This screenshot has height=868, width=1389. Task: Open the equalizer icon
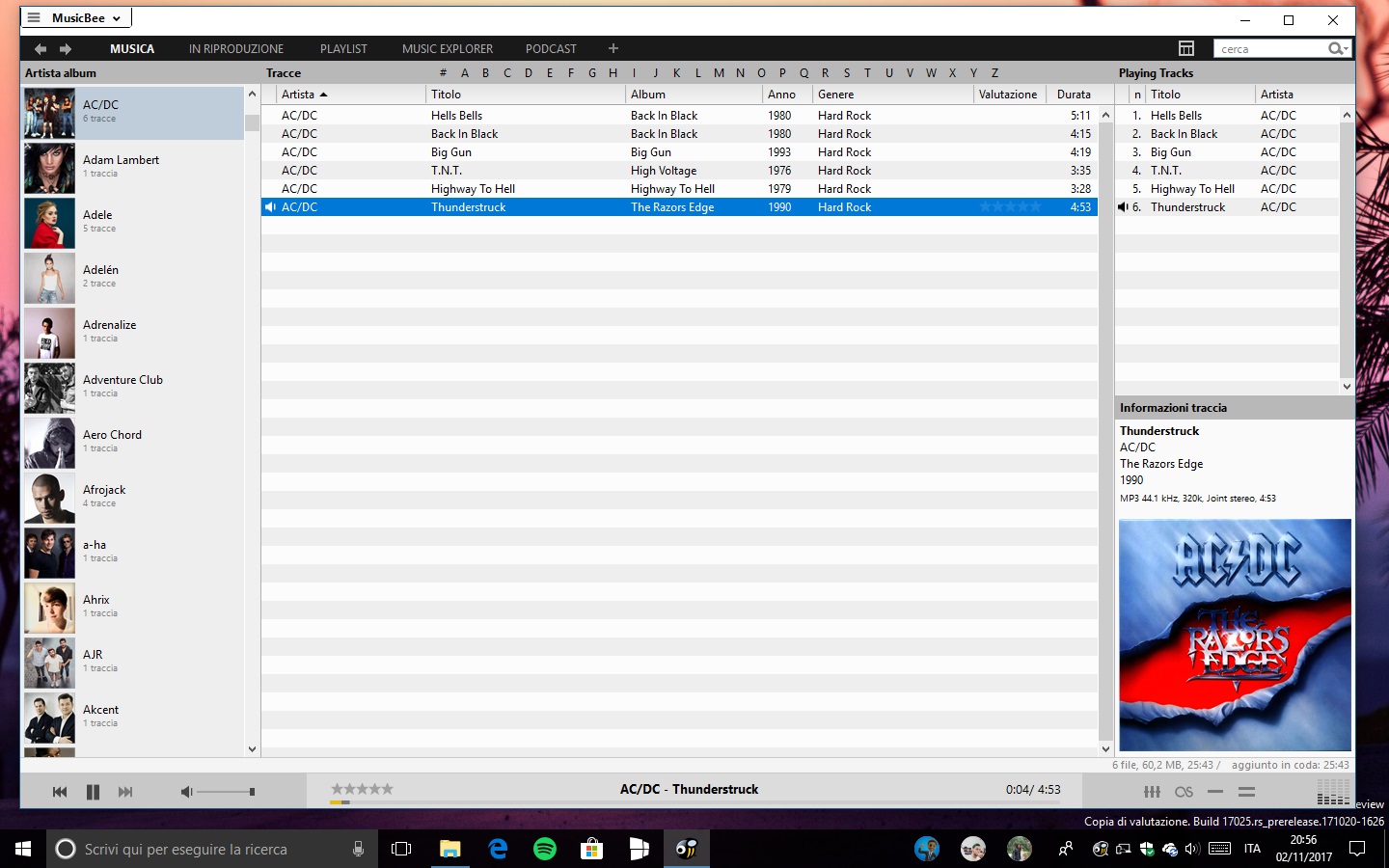pos(1152,792)
